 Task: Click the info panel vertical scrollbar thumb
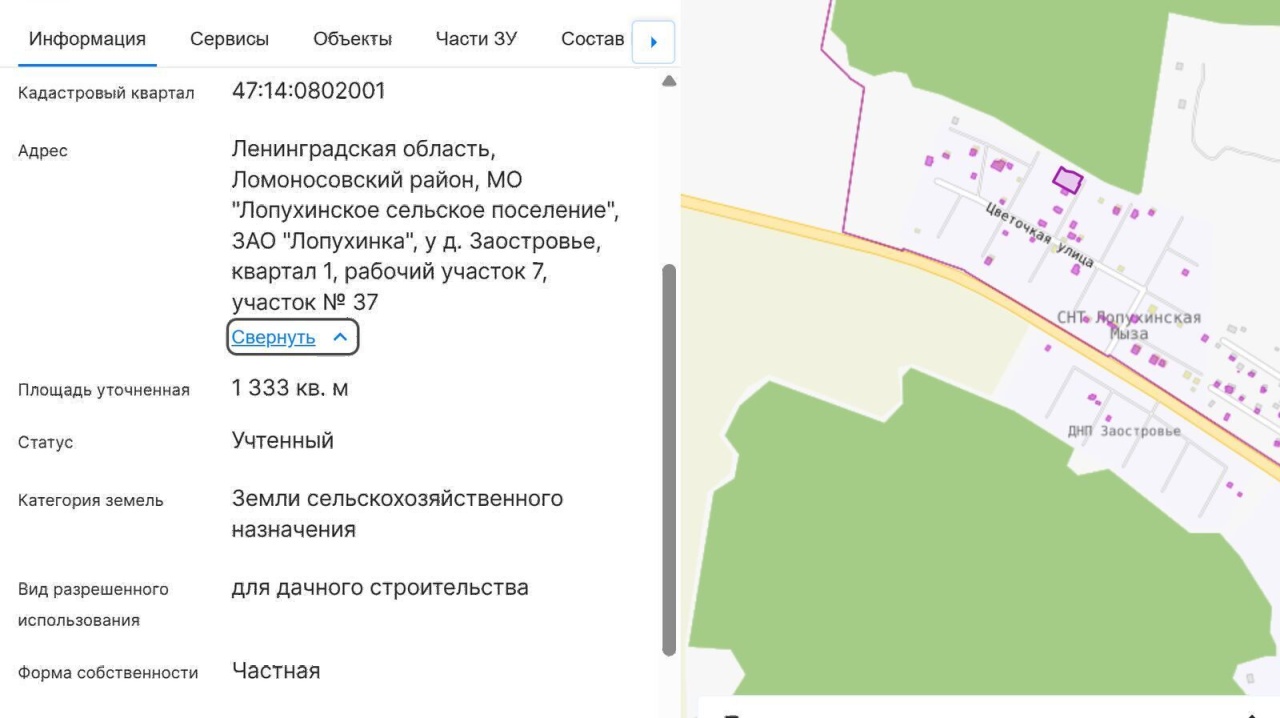point(669,460)
